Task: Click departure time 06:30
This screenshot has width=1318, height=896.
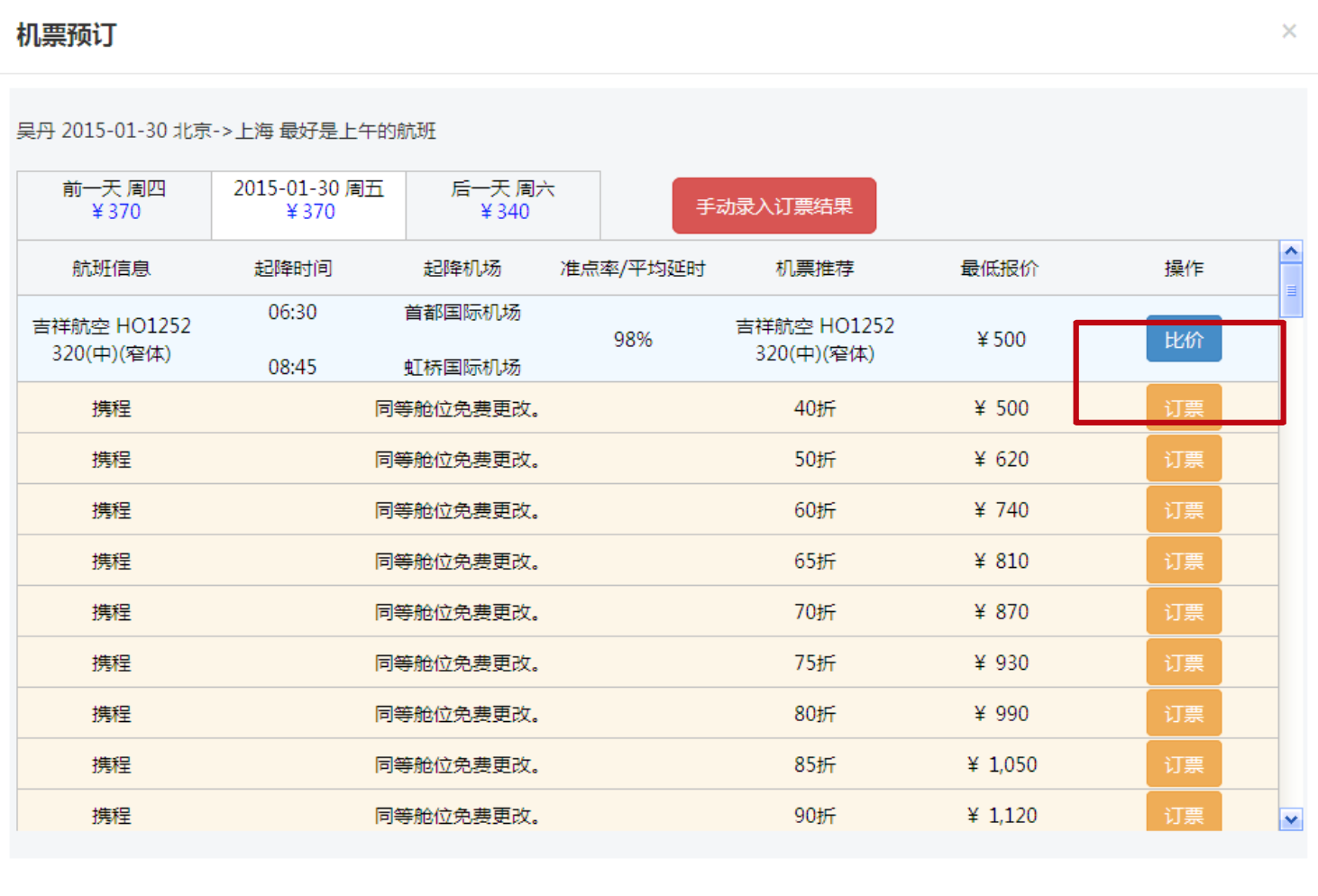Action: coord(293,312)
